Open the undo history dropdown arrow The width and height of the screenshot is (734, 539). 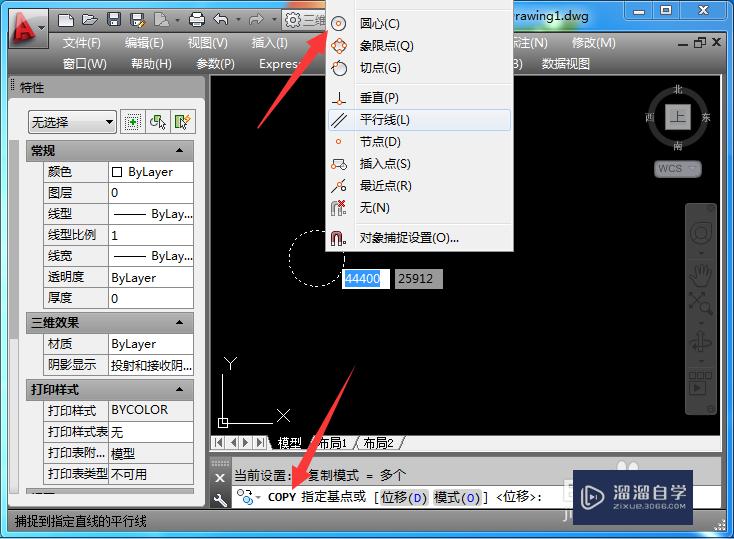click(238, 20)
